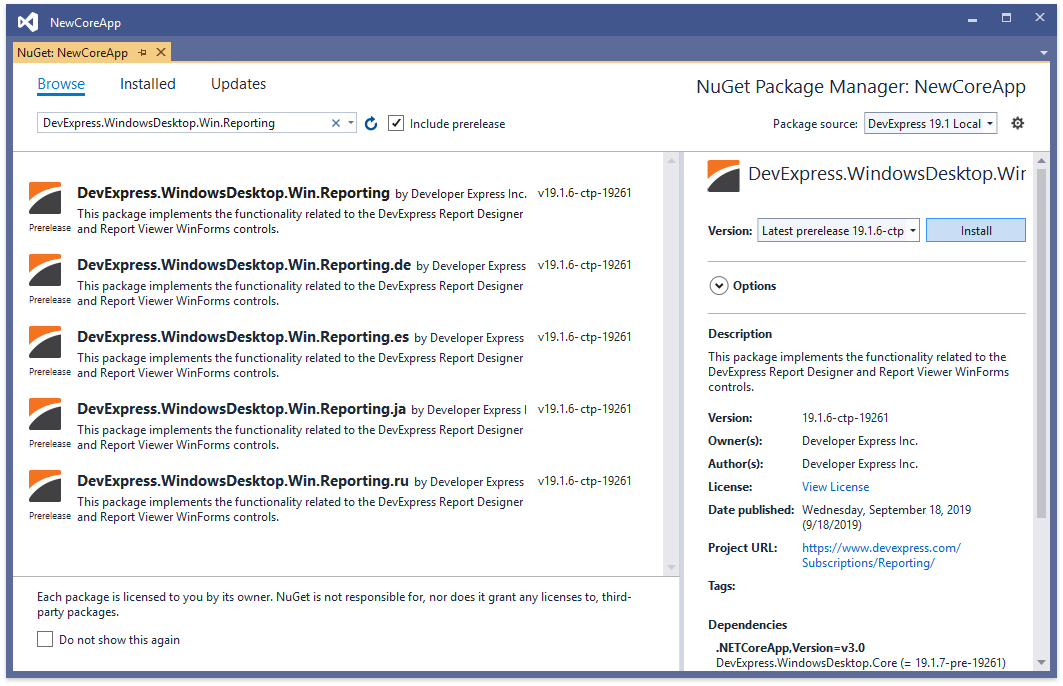1063x686 pixels.
Task: Open the Version selection dropdown
Action: tap(838, 231)
